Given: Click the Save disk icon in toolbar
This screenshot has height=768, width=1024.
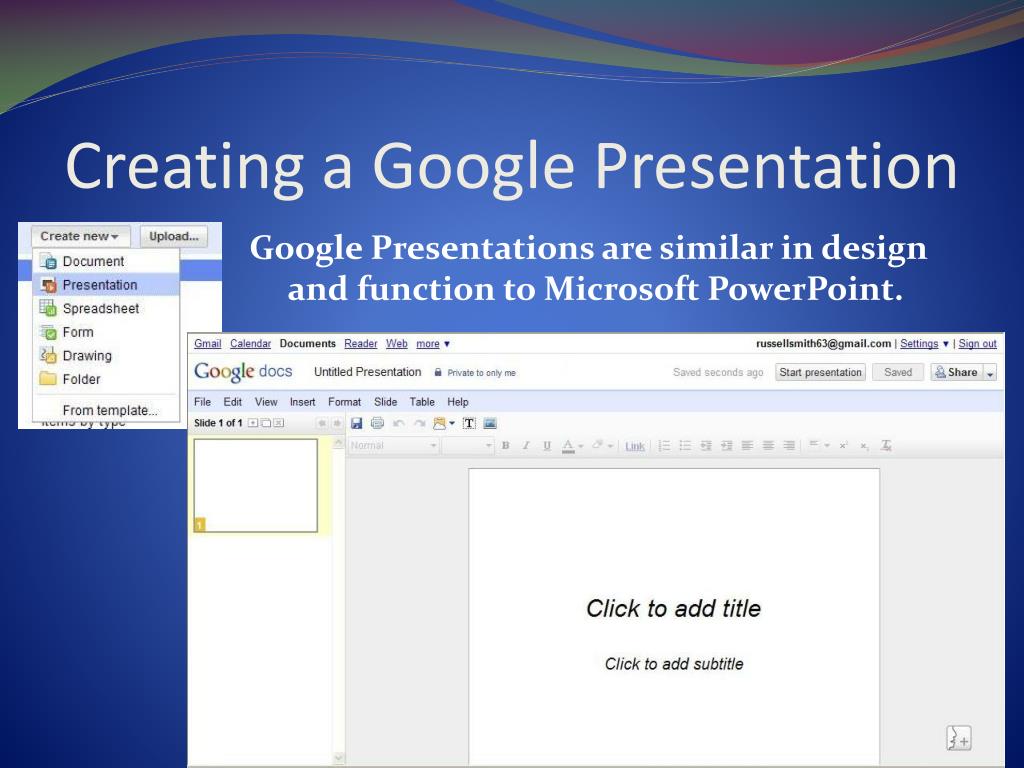Looking at the screenshot, I should coord(356,423).
